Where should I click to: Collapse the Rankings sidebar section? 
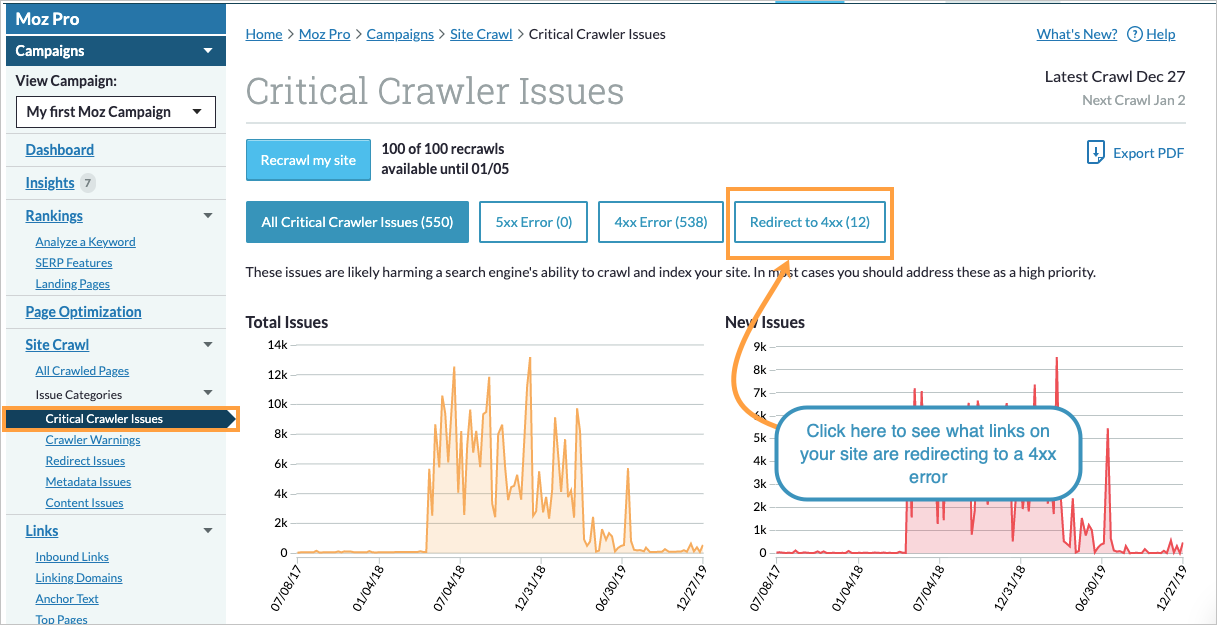[208, 215]
